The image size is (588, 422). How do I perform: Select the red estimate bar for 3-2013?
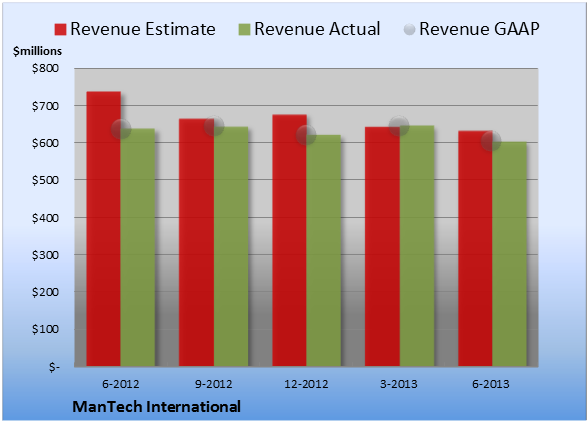click(x=382, y=246)
